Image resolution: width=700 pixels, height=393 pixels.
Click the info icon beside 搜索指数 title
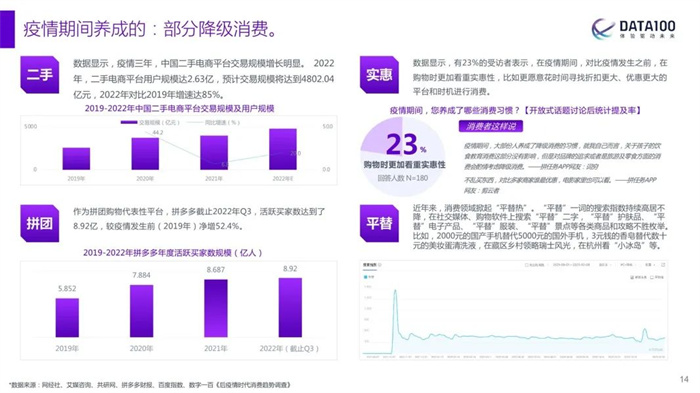(380, 265)
